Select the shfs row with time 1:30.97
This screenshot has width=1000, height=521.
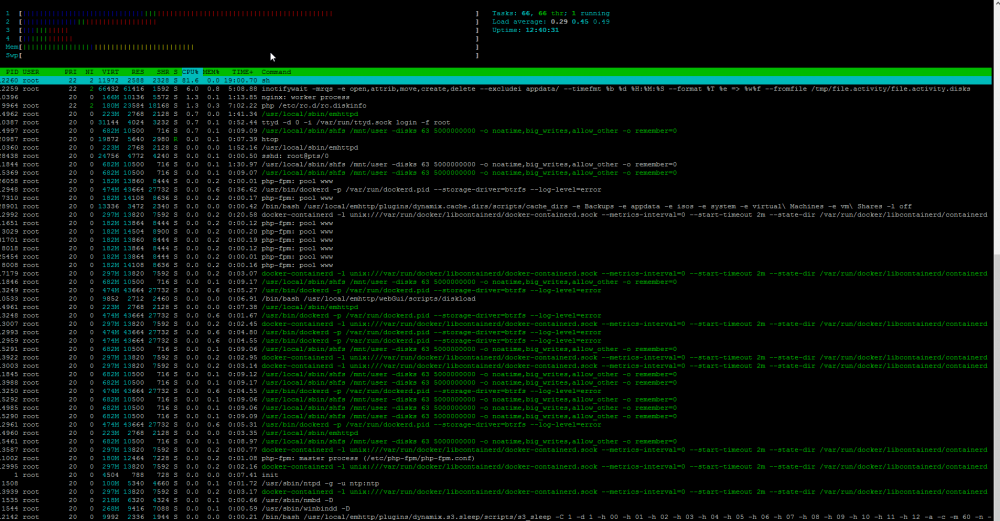tap(496, 164)
